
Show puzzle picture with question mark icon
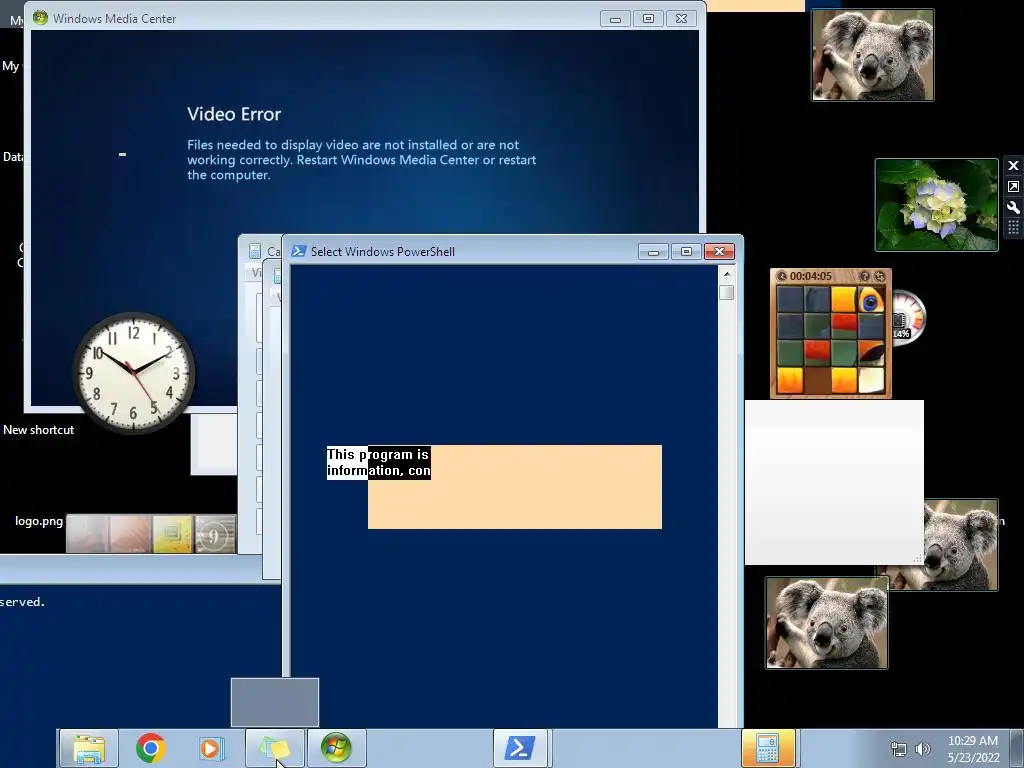click(x=865, y=276)
